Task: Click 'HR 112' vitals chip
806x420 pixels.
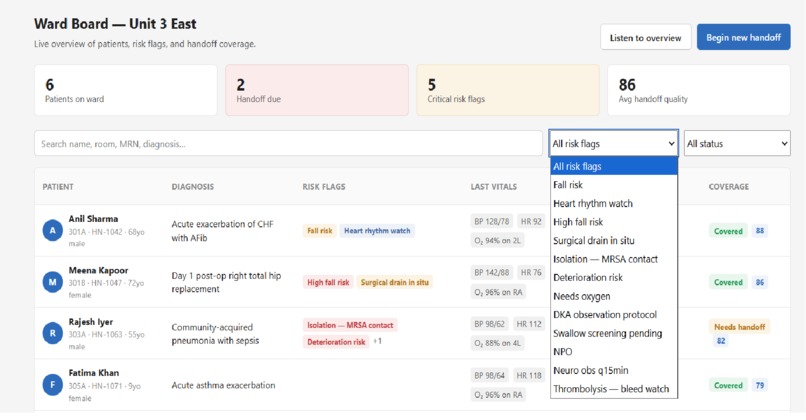Action: click(529, 324)
